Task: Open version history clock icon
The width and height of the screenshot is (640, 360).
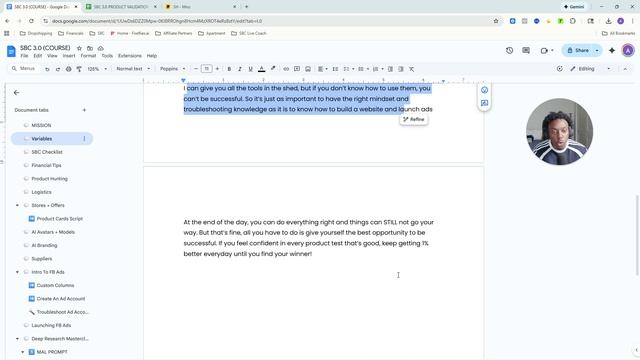Action: (509, 51)
